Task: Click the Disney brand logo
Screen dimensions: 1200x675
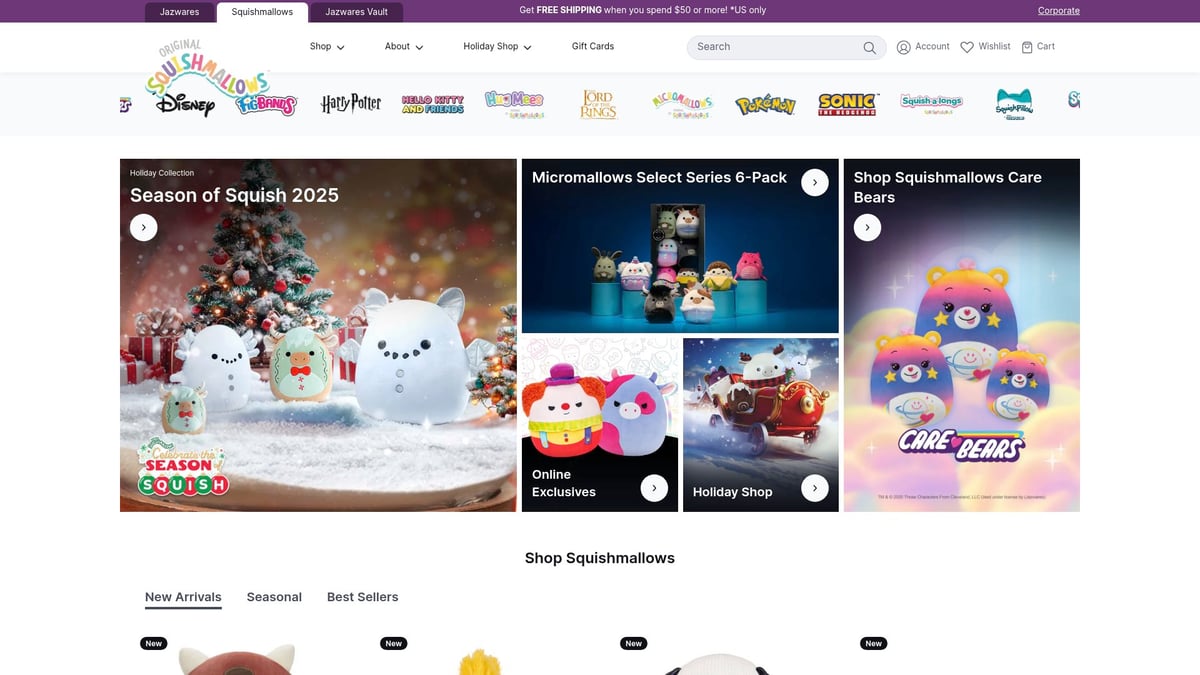Action: pyautogui.click(x=185, y=104)
